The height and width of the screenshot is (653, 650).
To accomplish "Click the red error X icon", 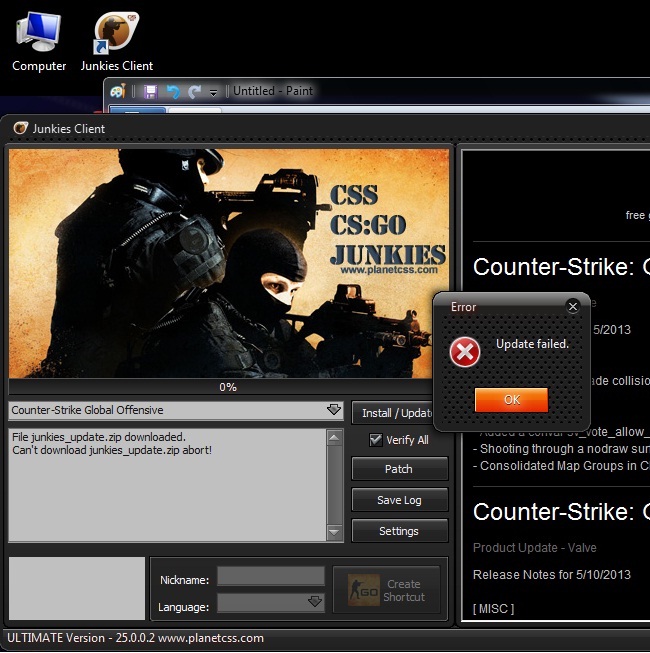I will [x=465, y=352].
